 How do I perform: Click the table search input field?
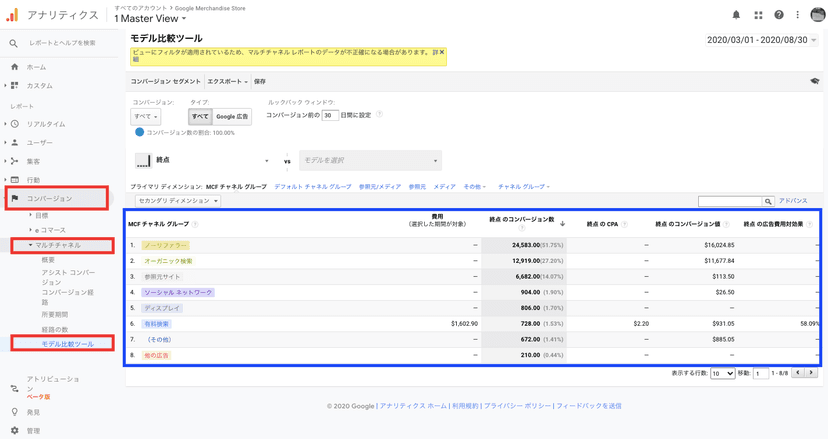click(730, 201)
